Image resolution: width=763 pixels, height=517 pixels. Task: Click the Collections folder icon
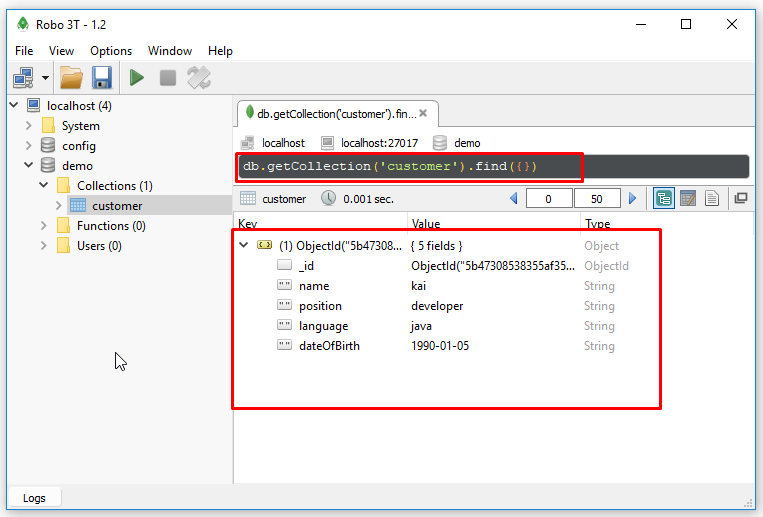[x=63, y=185]
